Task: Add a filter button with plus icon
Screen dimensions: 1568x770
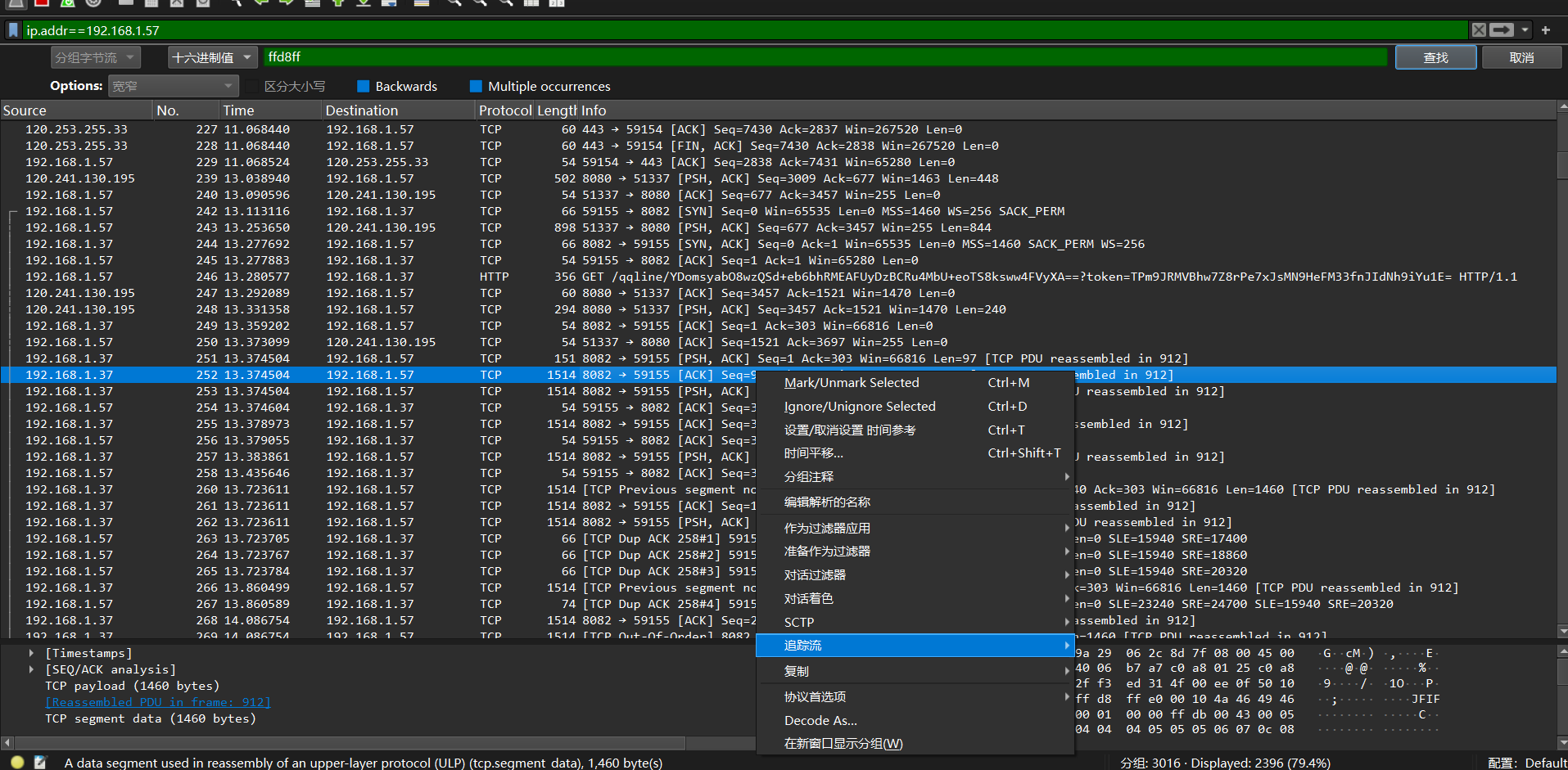Action: tap(1546, 30)
